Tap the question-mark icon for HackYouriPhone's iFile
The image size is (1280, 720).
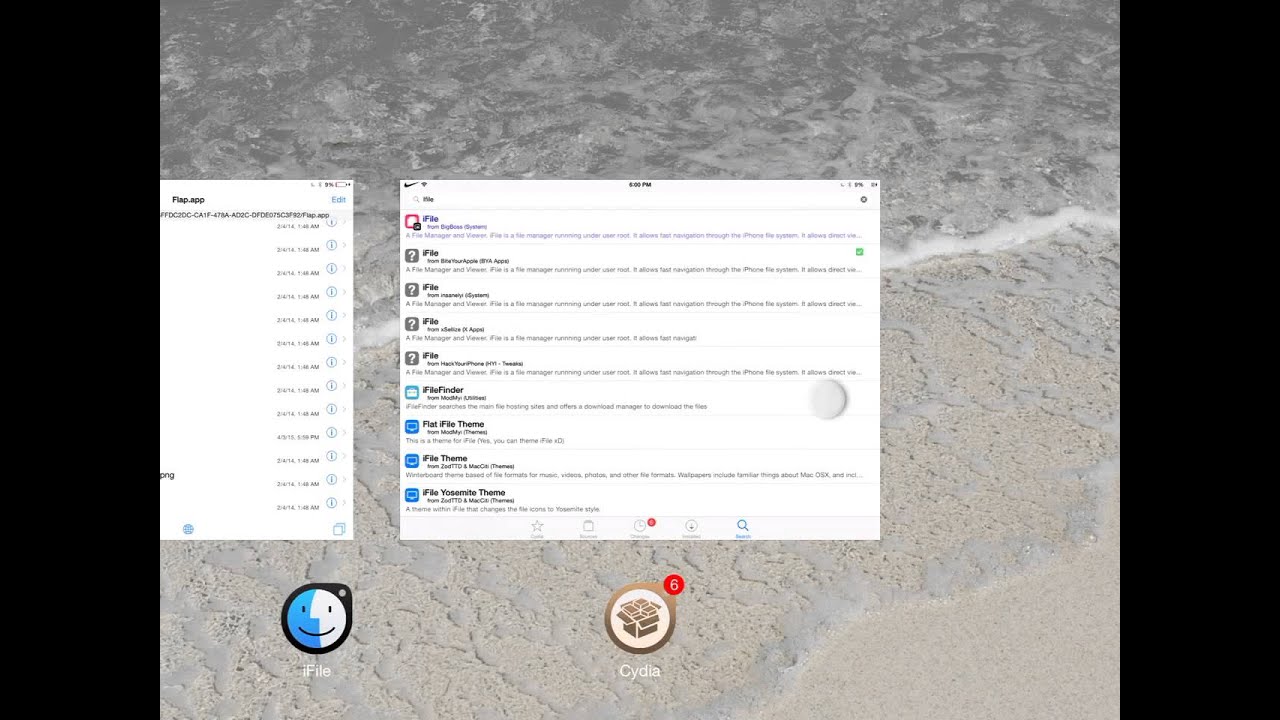411,358
